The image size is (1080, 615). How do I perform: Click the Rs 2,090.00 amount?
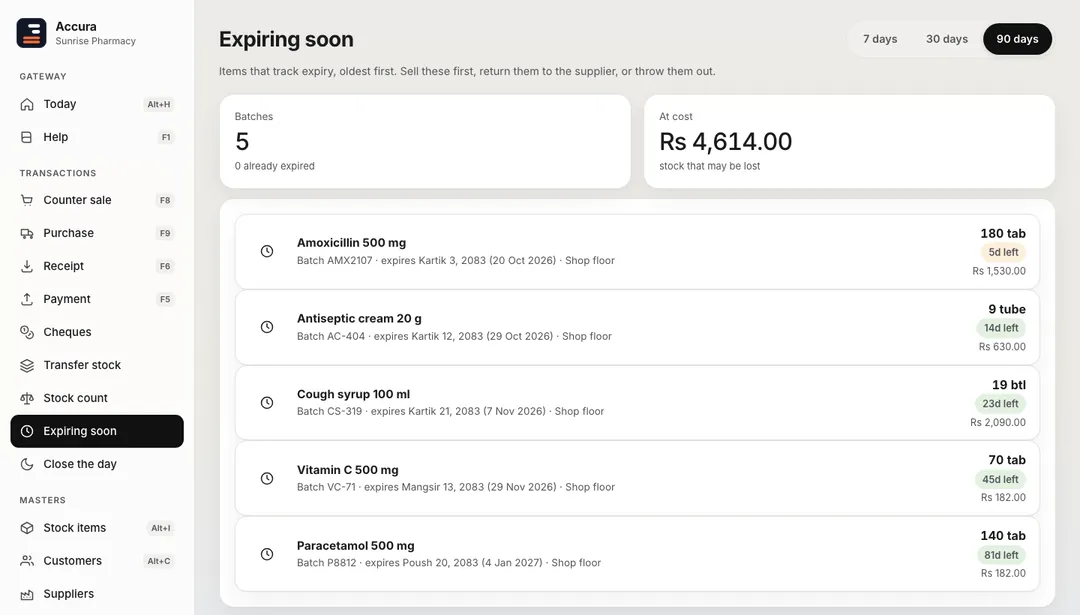pyautogui.click(x=997, y=422)
